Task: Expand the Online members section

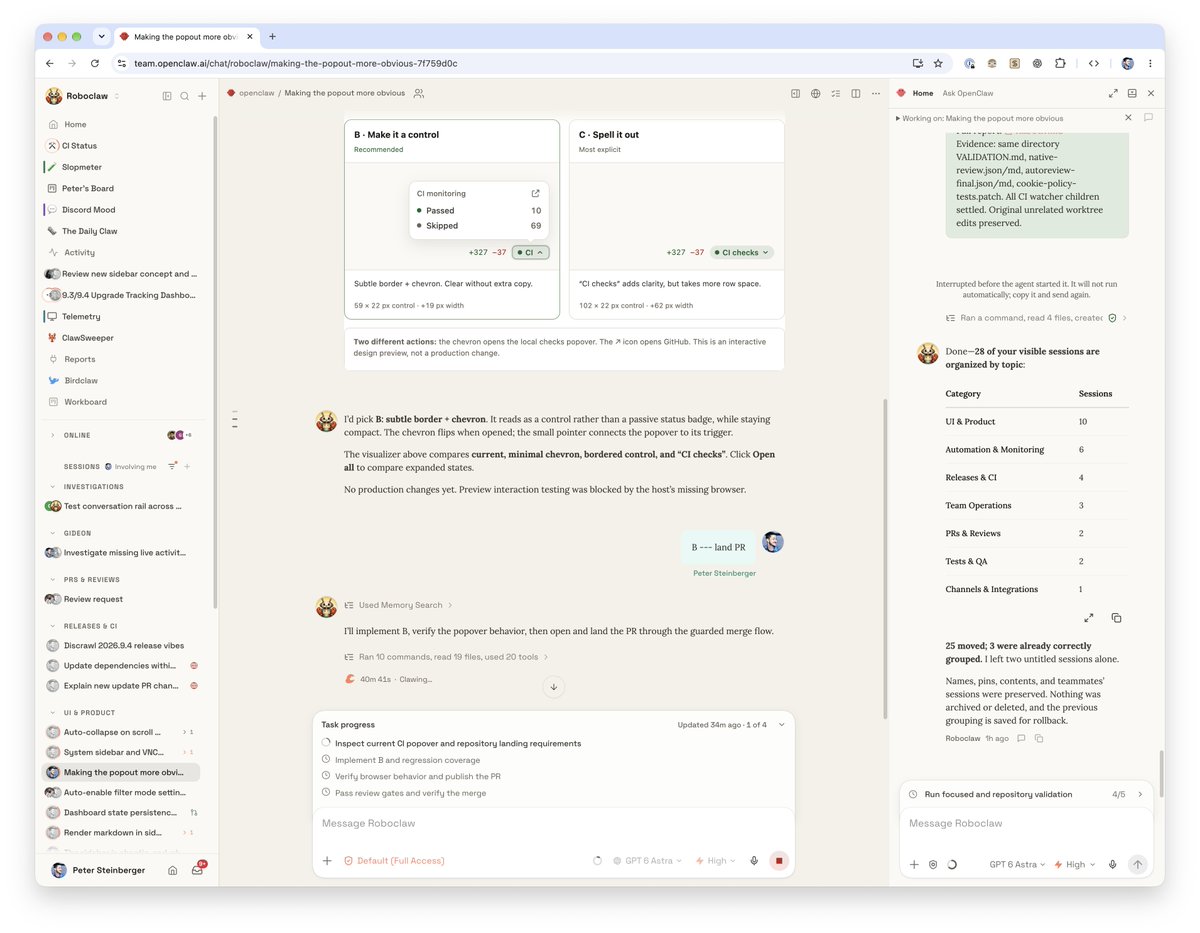Action: 52,435
